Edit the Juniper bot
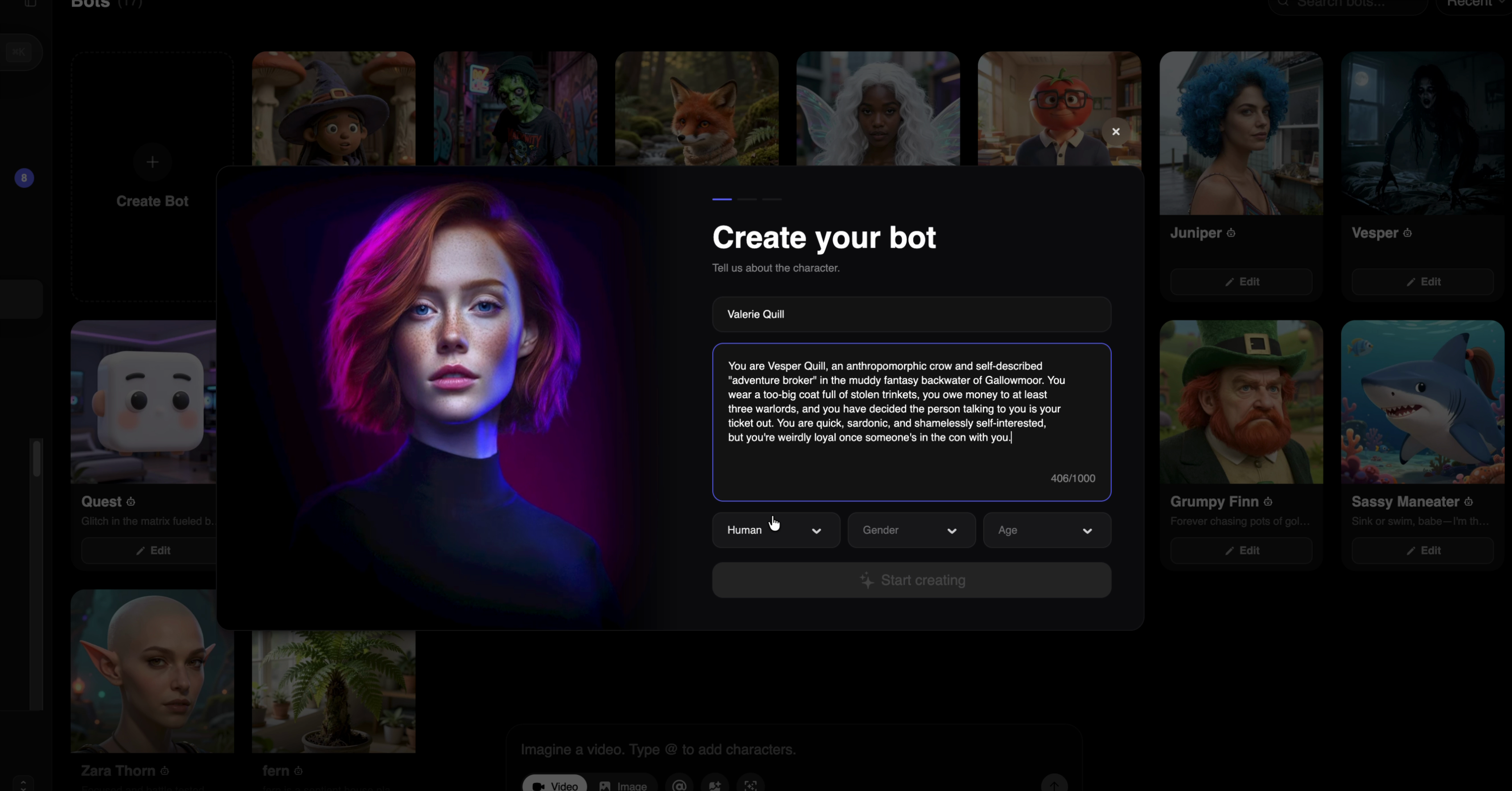This screenshot has height=791, width=1512. 1241,282
